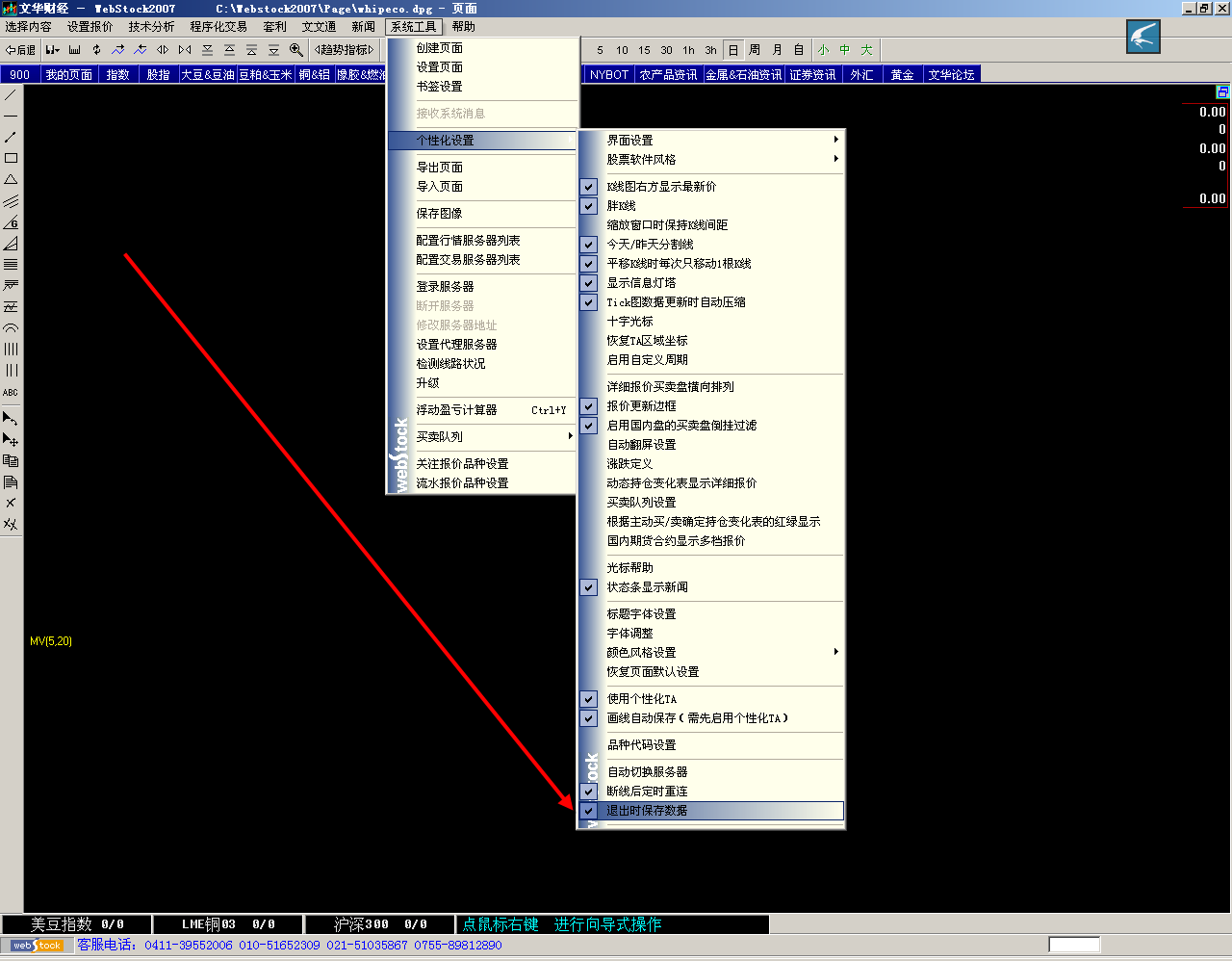Select the four vertical lines tool
1232x961 pixels.
(11, 349)
